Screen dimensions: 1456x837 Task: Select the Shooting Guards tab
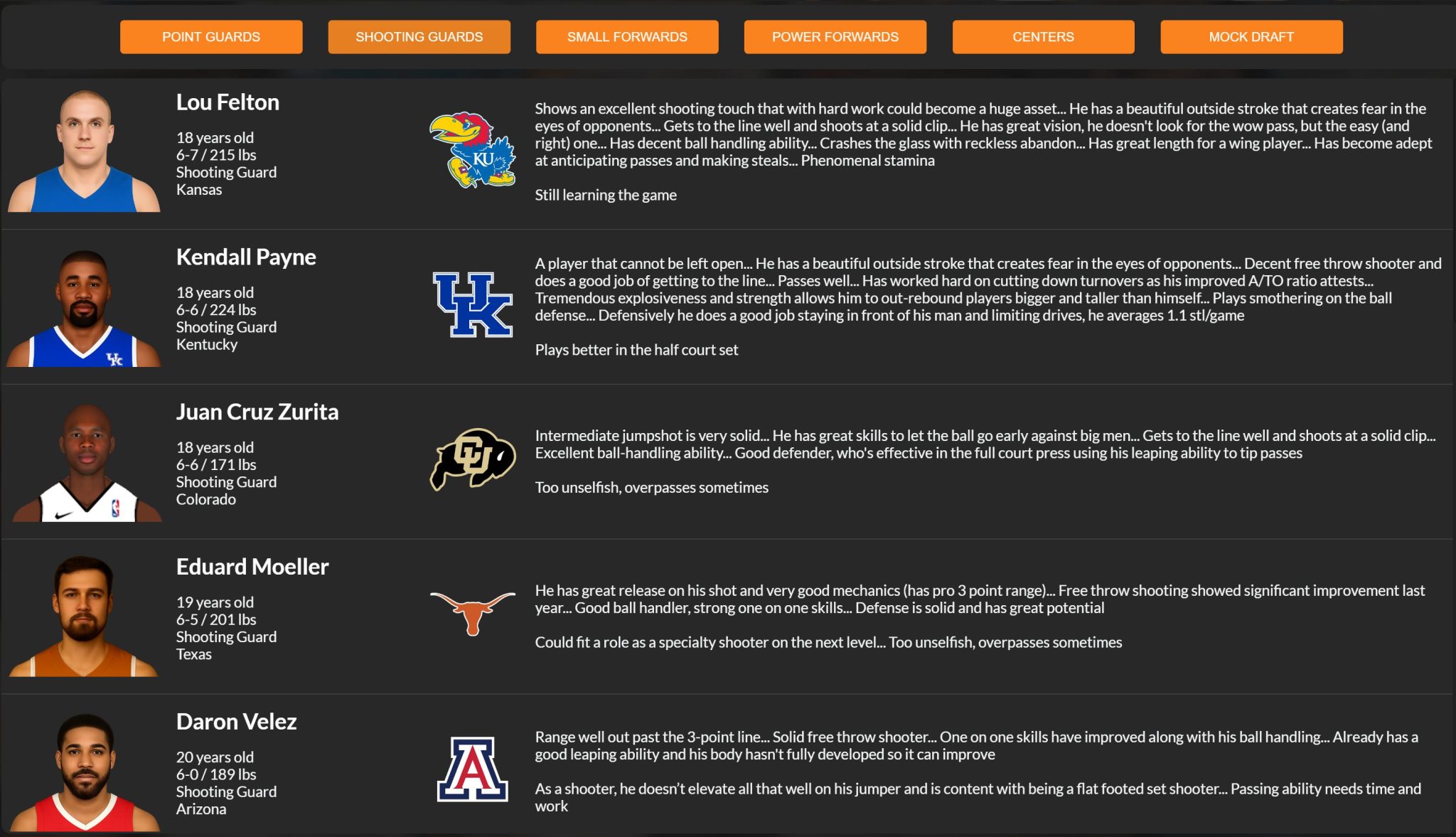419,37
